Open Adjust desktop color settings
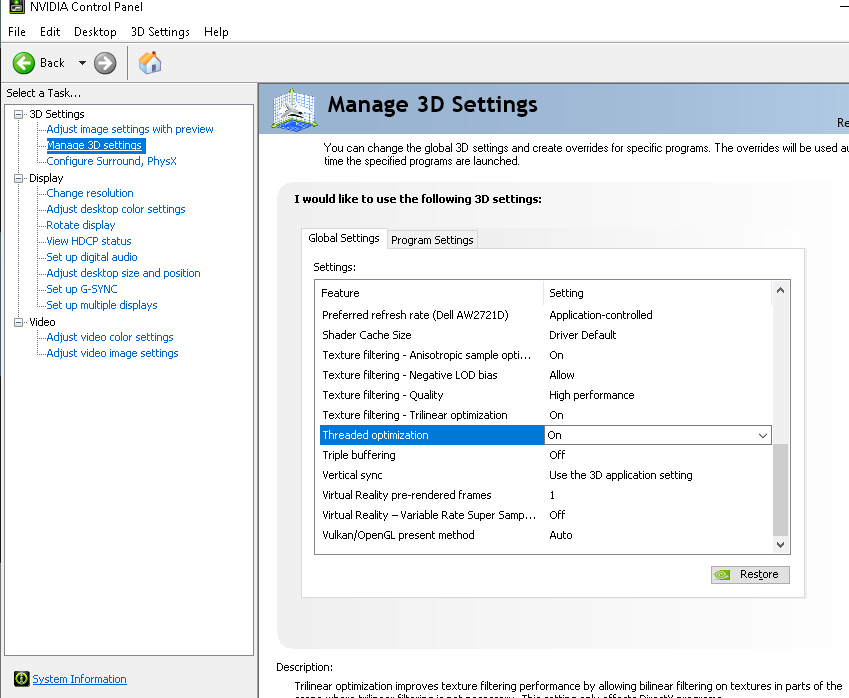The width and height of the screenshot is (849, 698). tap(116, 209)
